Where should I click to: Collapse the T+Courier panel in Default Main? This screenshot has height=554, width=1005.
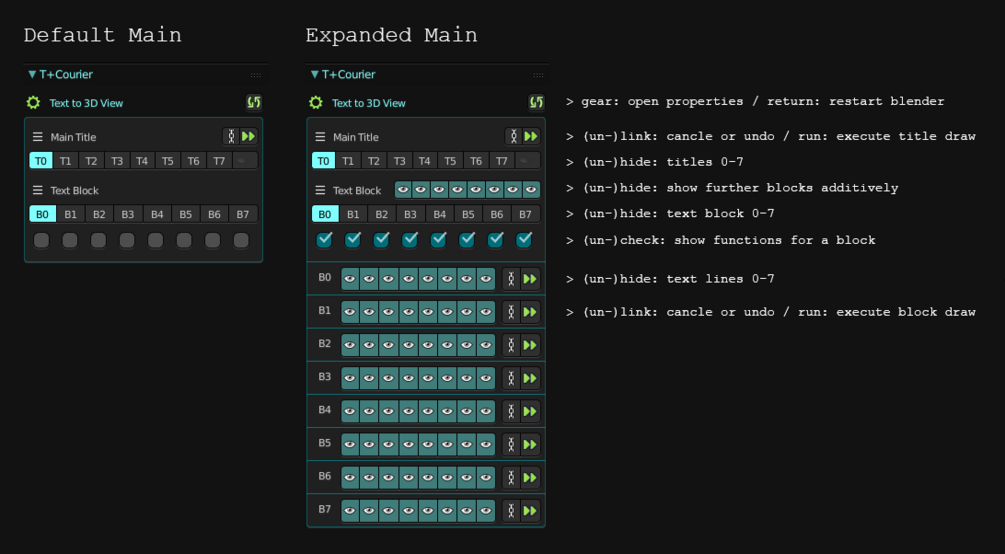click(32, 74)
